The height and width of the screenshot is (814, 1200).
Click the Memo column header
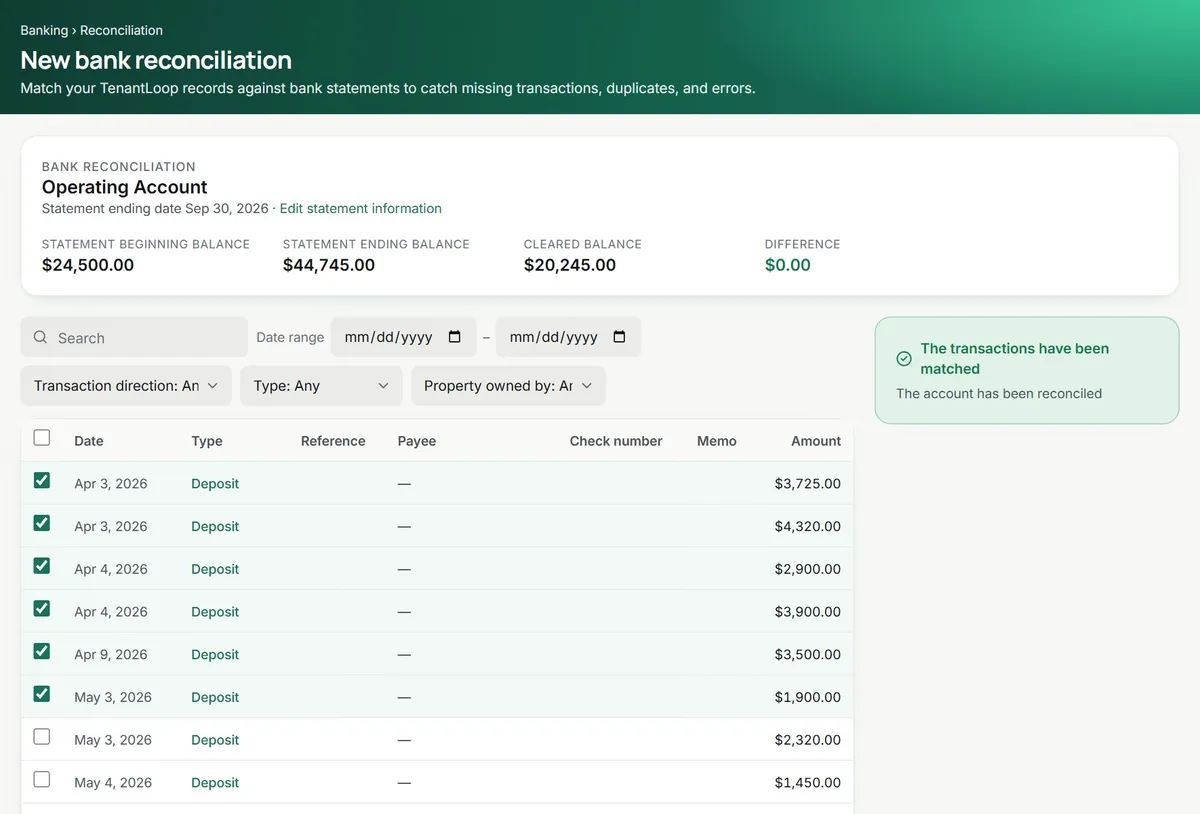(717, 441)
